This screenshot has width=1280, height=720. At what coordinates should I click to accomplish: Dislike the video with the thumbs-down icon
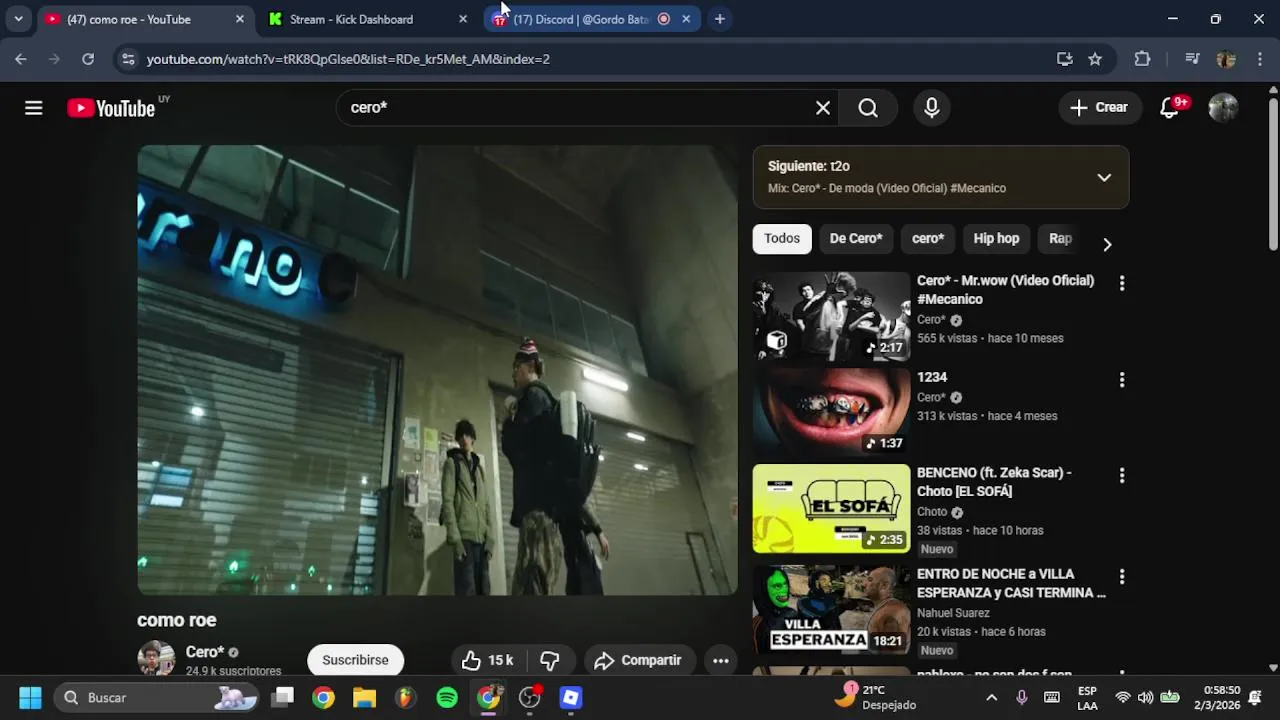click(x=550, y=660)
